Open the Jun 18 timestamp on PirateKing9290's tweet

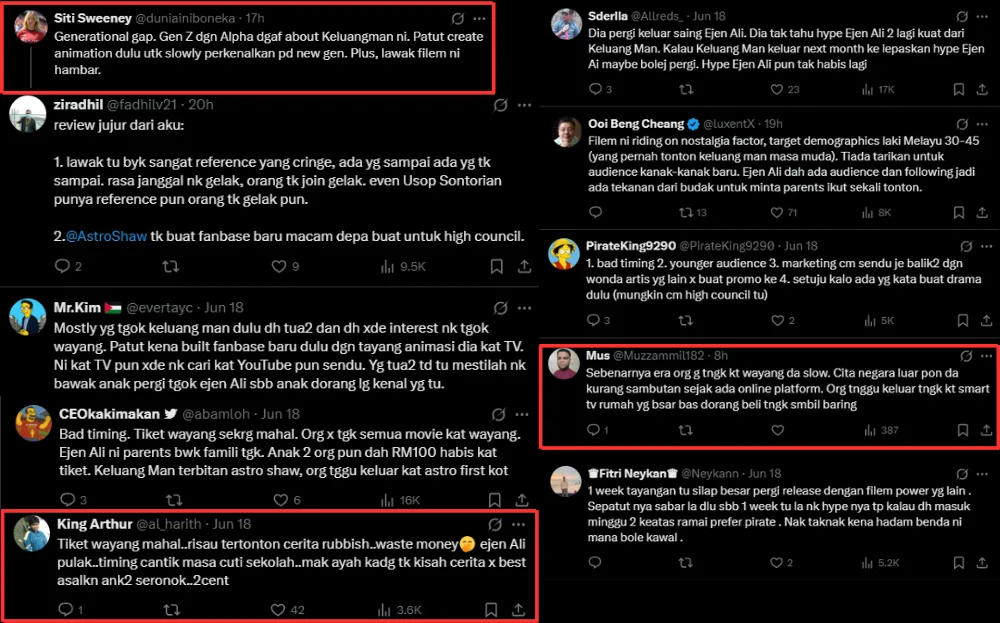[800, 245]
